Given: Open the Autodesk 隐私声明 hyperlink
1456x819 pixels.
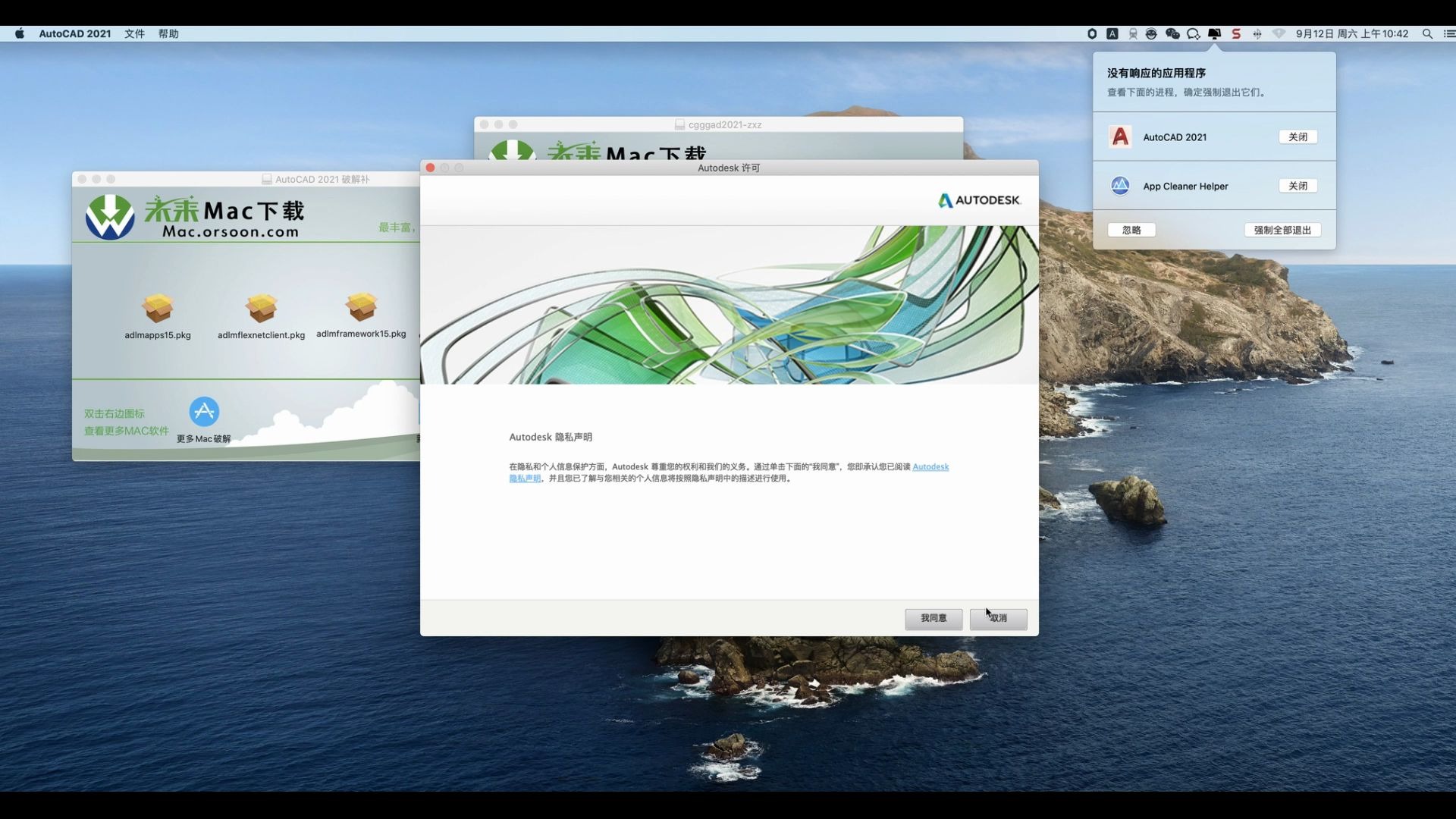Looking at the screenshot, I should [930, 467].
